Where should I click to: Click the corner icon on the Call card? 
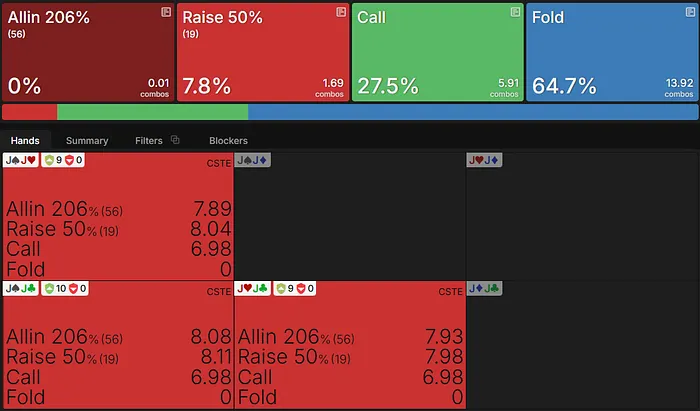click(x=516, y=11)
